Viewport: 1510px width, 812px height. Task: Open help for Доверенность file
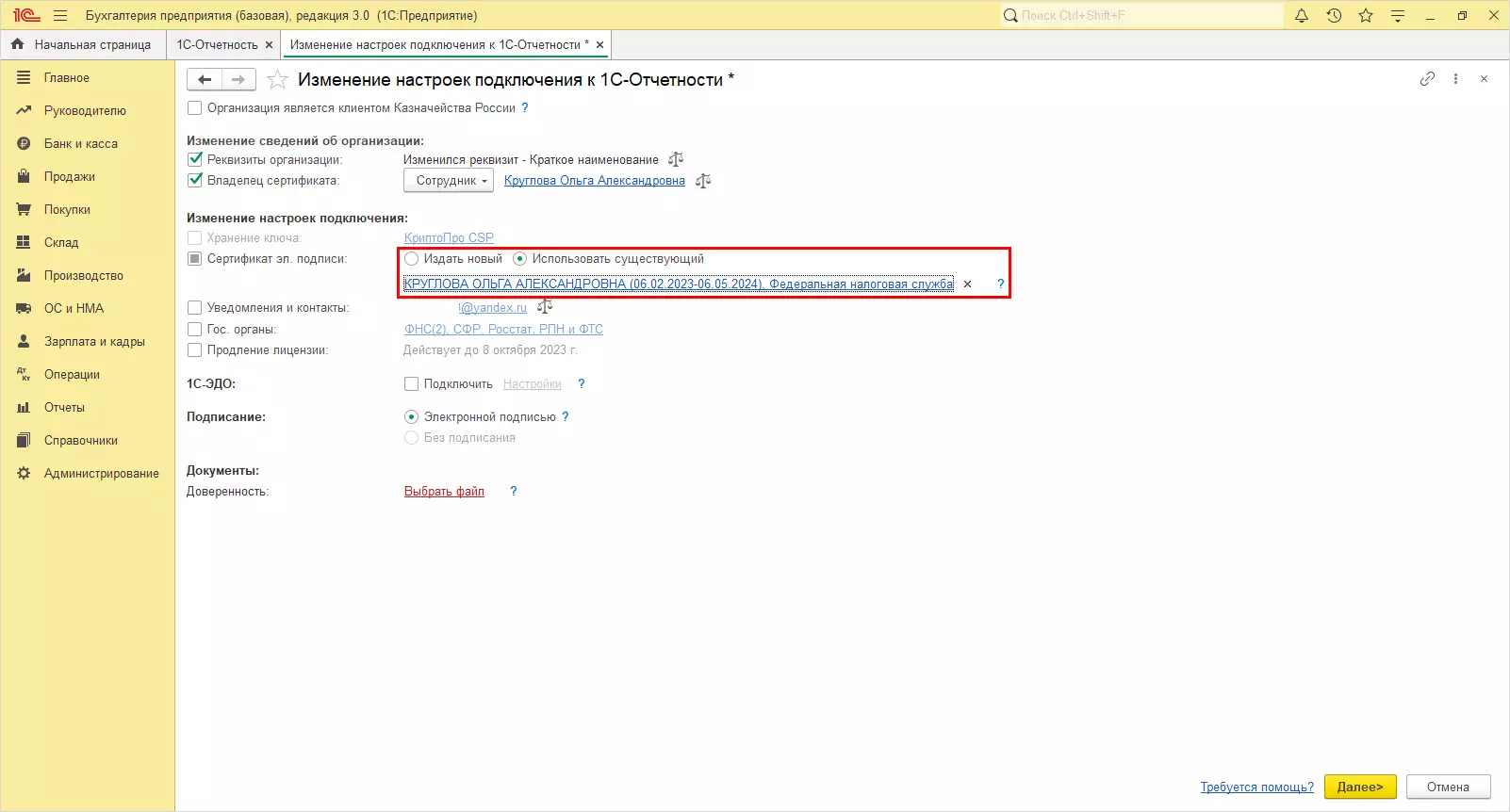[514, 491]
